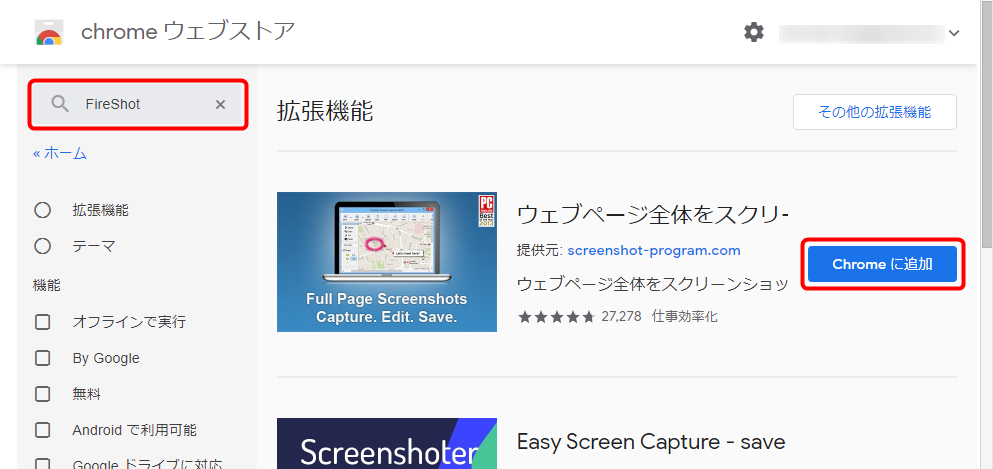Check the By Google checkbox

pyautogui.click(x=42, y=358)
